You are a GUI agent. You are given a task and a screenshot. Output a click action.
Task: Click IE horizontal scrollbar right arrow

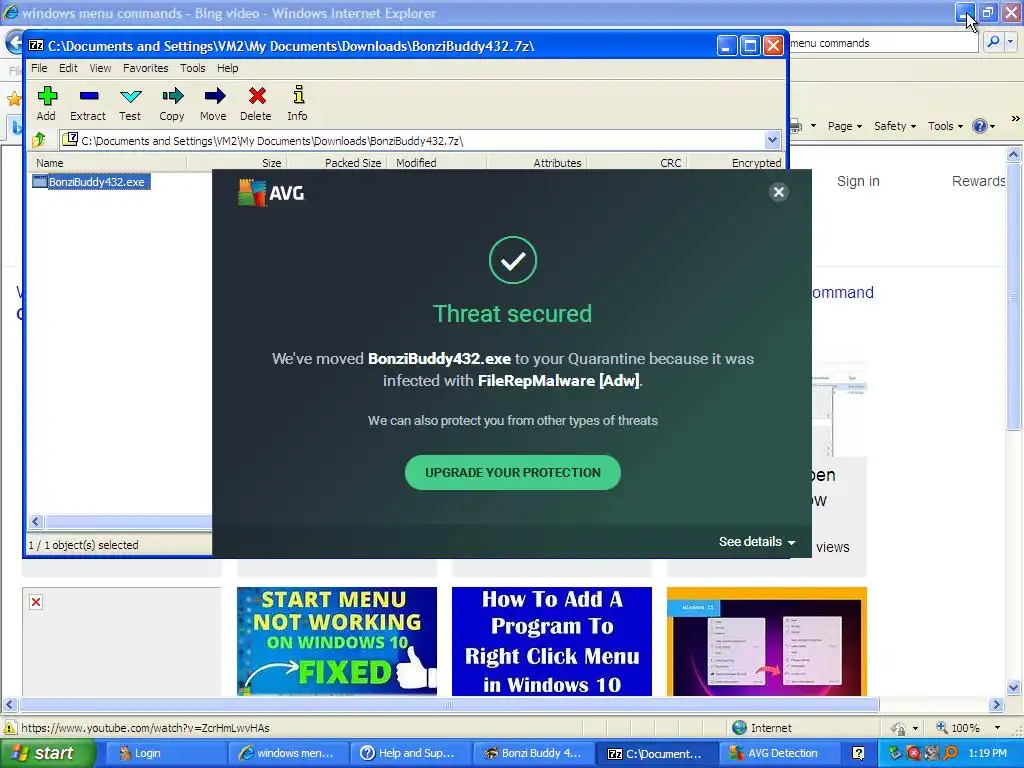(997, 705)
